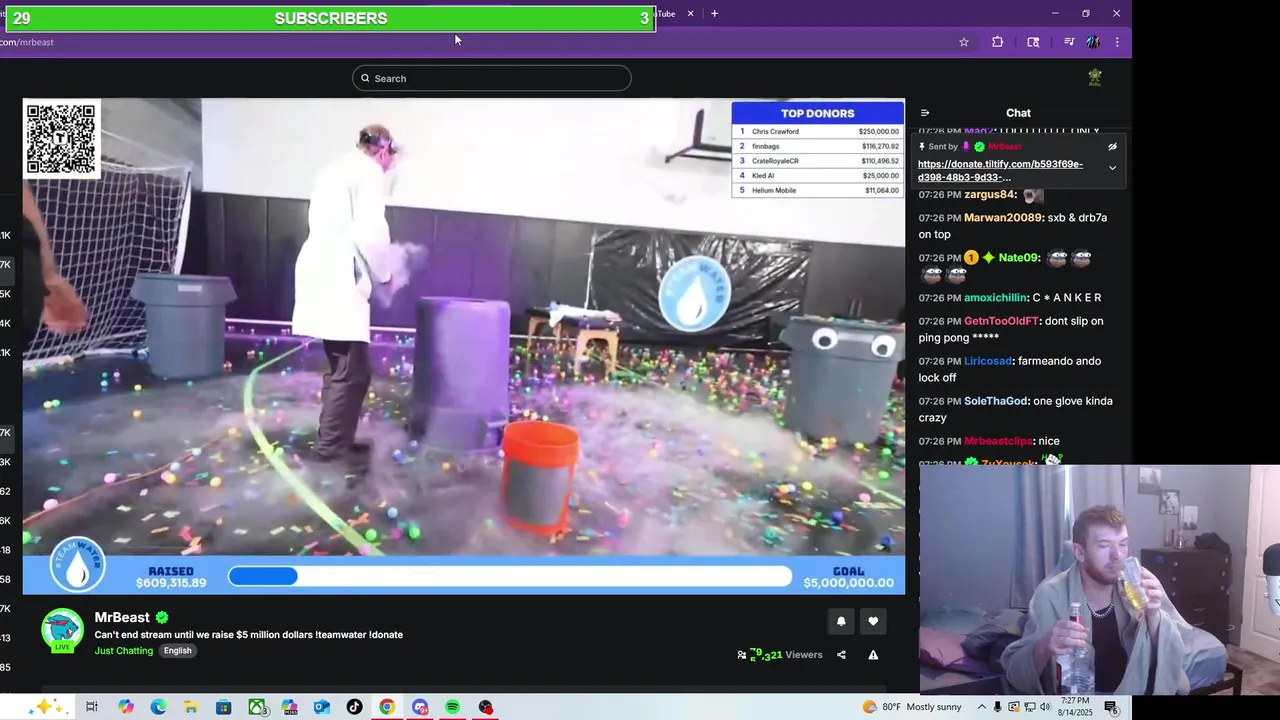Close the YouTube browser tab

(x=690, y=14)
